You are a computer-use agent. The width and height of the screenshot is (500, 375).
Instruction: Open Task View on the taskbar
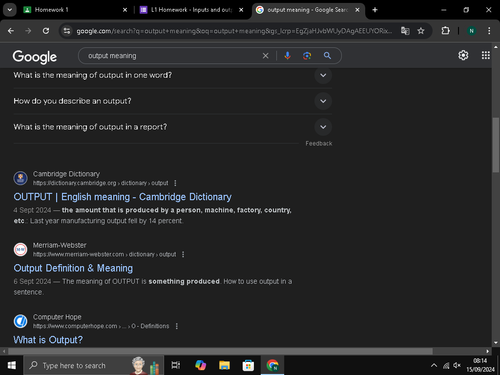tap(176, 365)
